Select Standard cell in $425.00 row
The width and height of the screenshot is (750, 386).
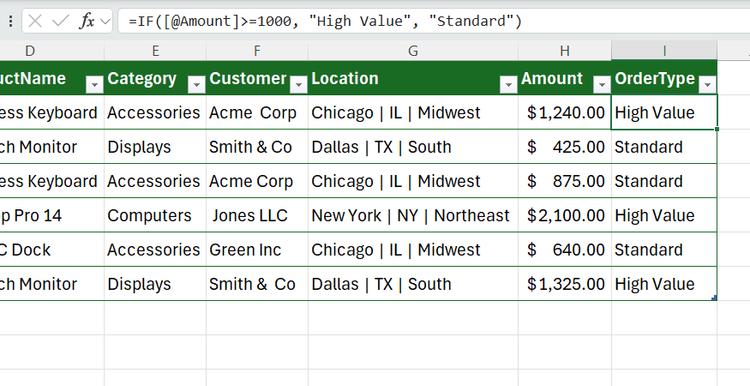[x=664, y=147]
